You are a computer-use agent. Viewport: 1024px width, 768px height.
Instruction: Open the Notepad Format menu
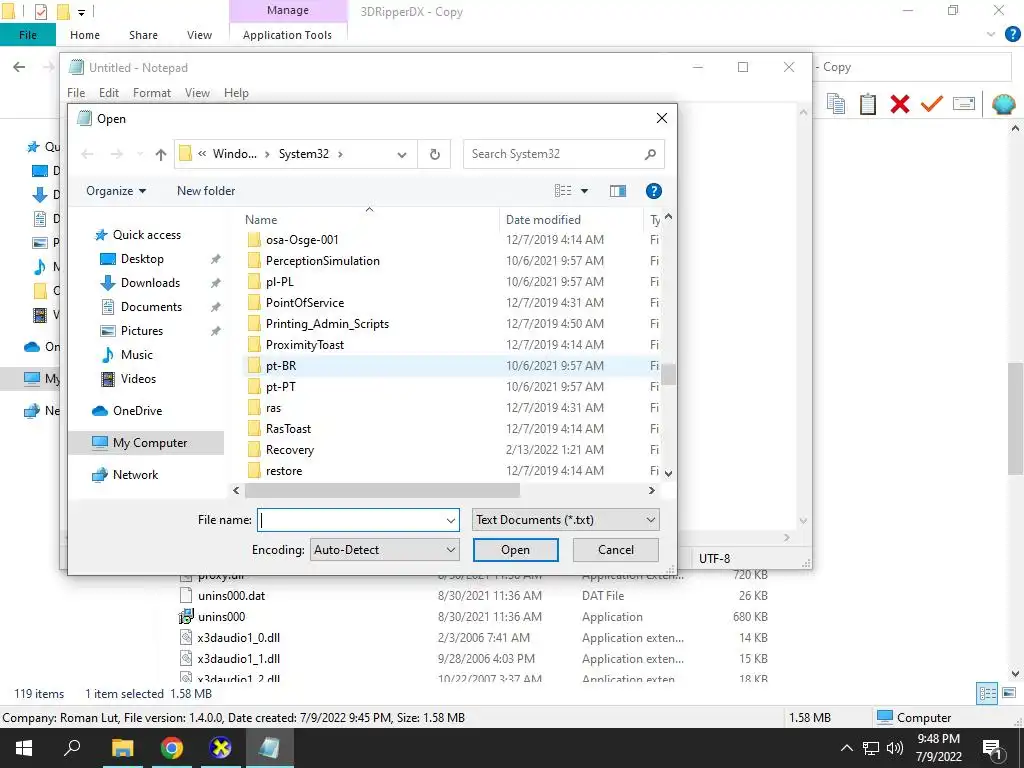coord(152,93)
